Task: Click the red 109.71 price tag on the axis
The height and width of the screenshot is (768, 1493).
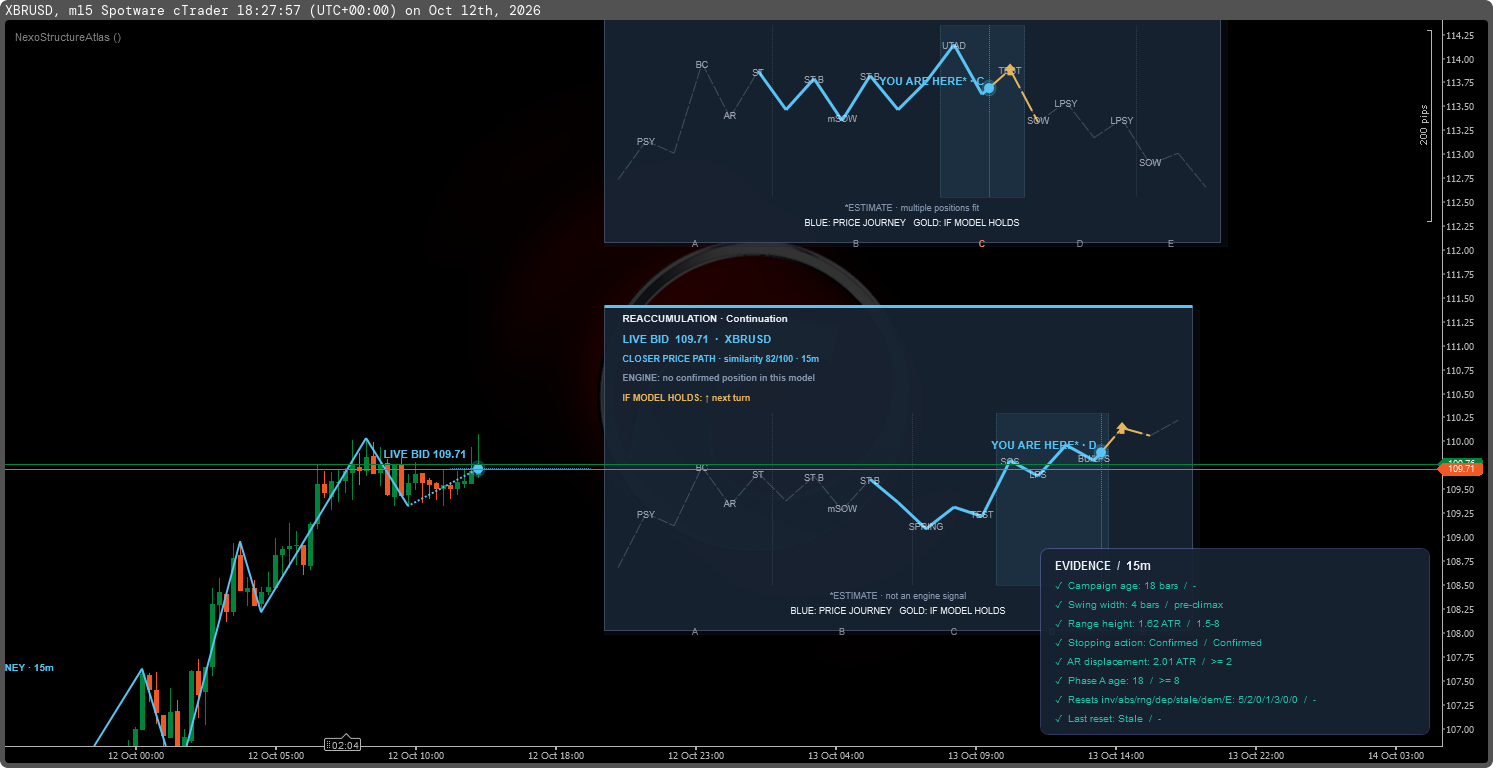Action: point(1463,468)
